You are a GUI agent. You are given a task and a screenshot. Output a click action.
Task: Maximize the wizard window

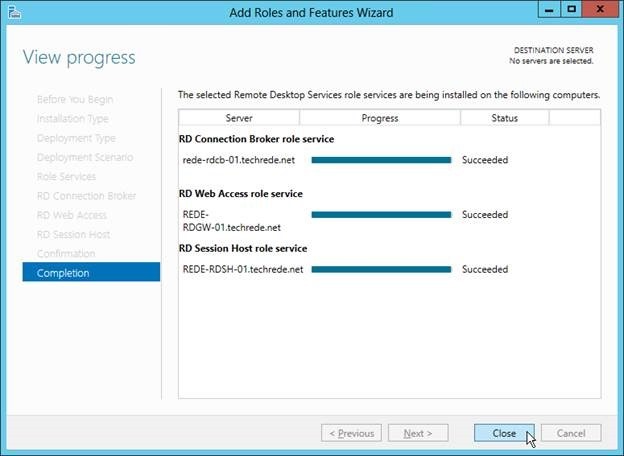[x=571, y=9]
